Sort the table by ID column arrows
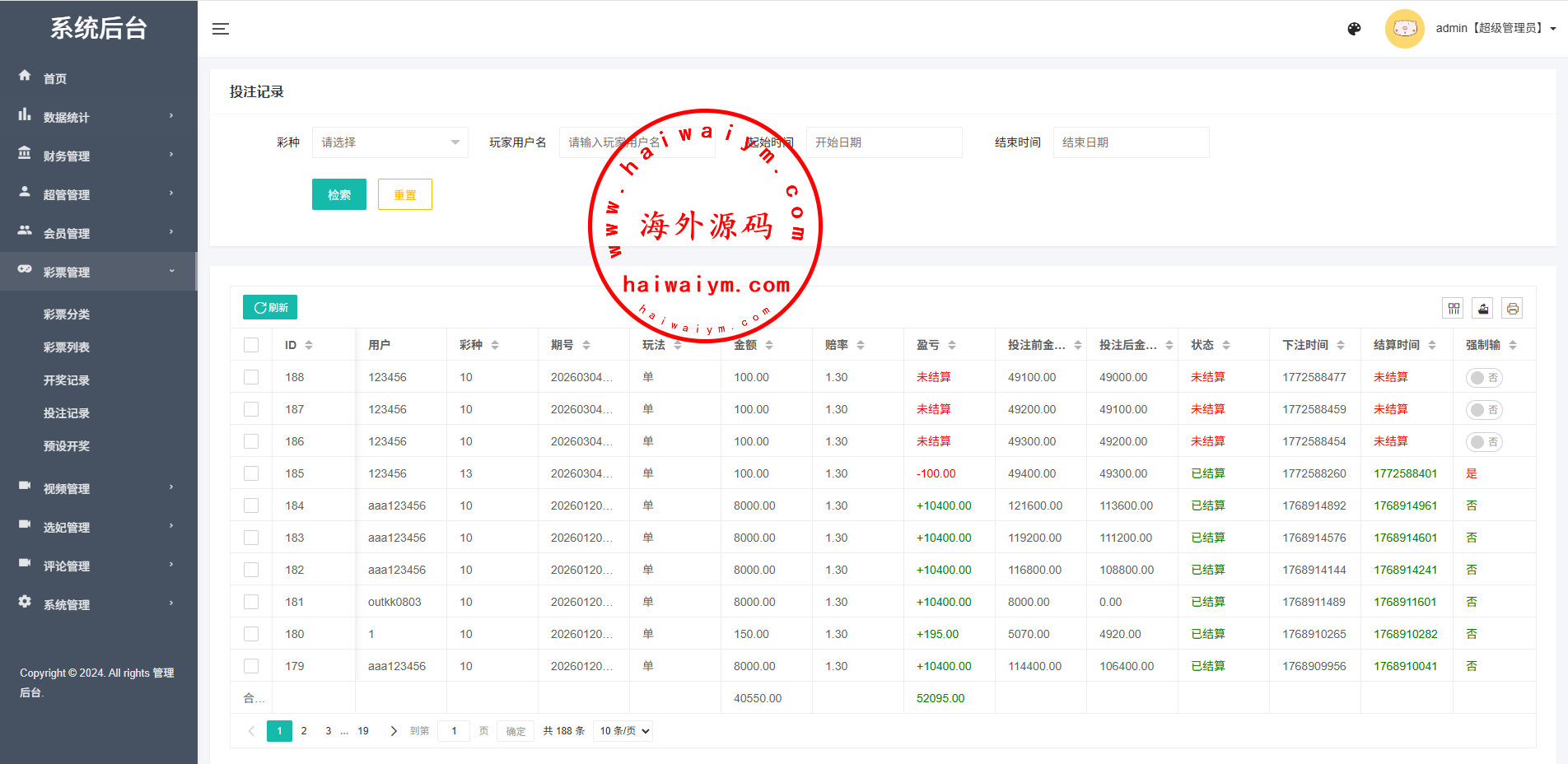1568x764 pixels. (x=309, y=345)
